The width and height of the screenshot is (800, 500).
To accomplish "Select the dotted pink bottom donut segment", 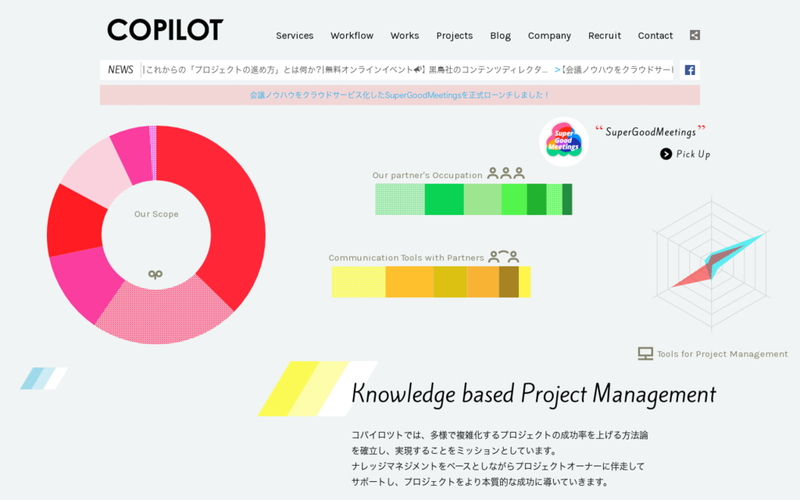I will (x=163, y=314).
